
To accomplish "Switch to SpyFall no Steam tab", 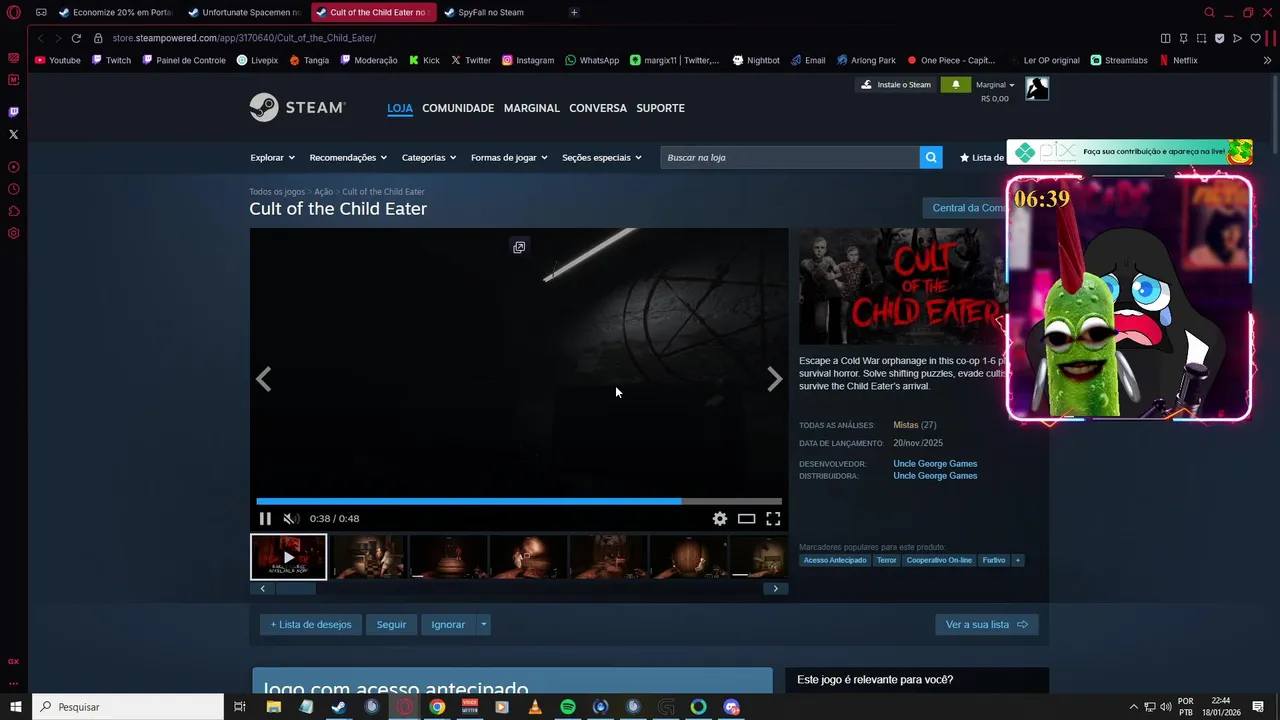I will click(490, 12).
